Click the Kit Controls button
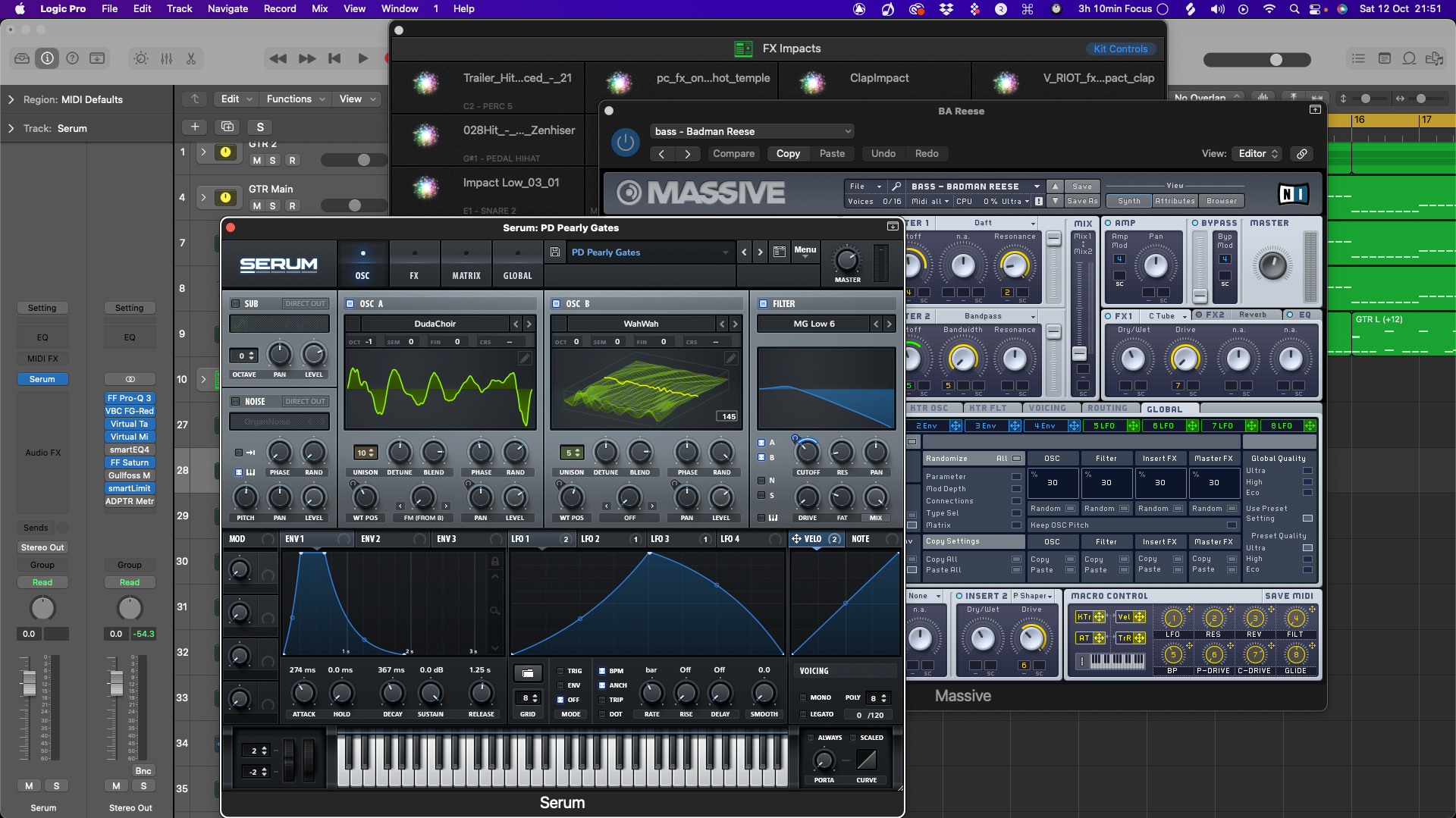The width and height of the screenshot is (1456, 818). (1120, 49)
